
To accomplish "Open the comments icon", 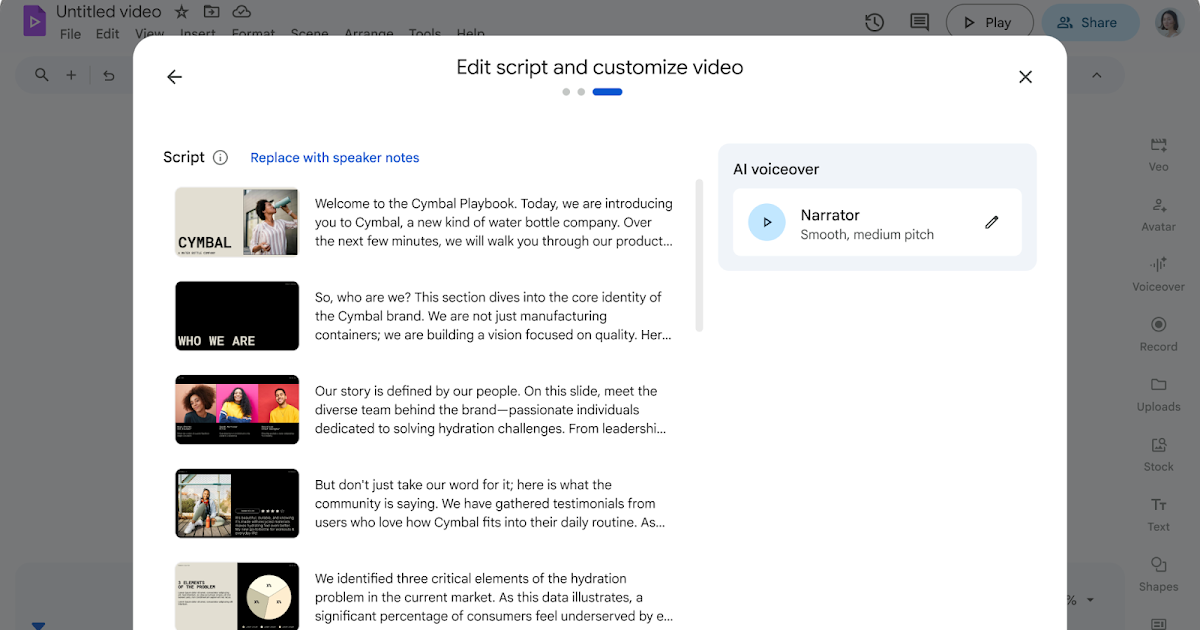I will click(x=919, y=22).
